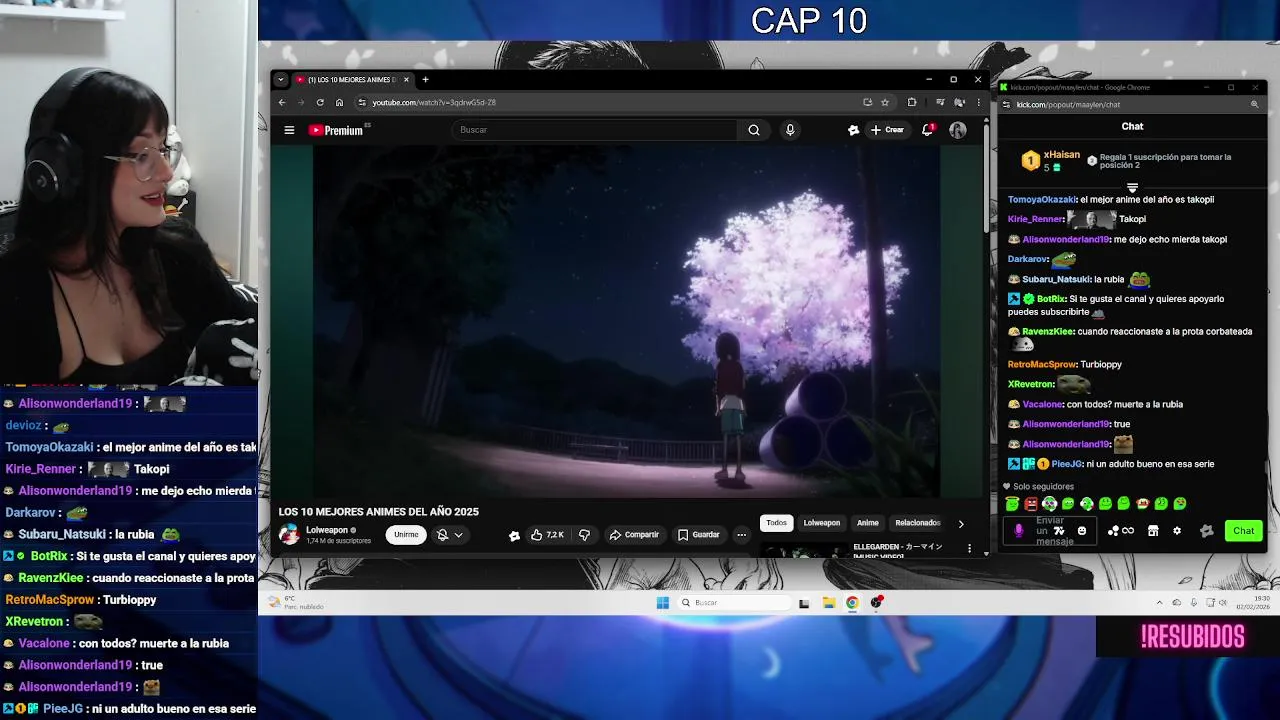Open browser extensions puzzle icon
Image resolution: width=1280 pixels, height=720 pixels.
912,102
